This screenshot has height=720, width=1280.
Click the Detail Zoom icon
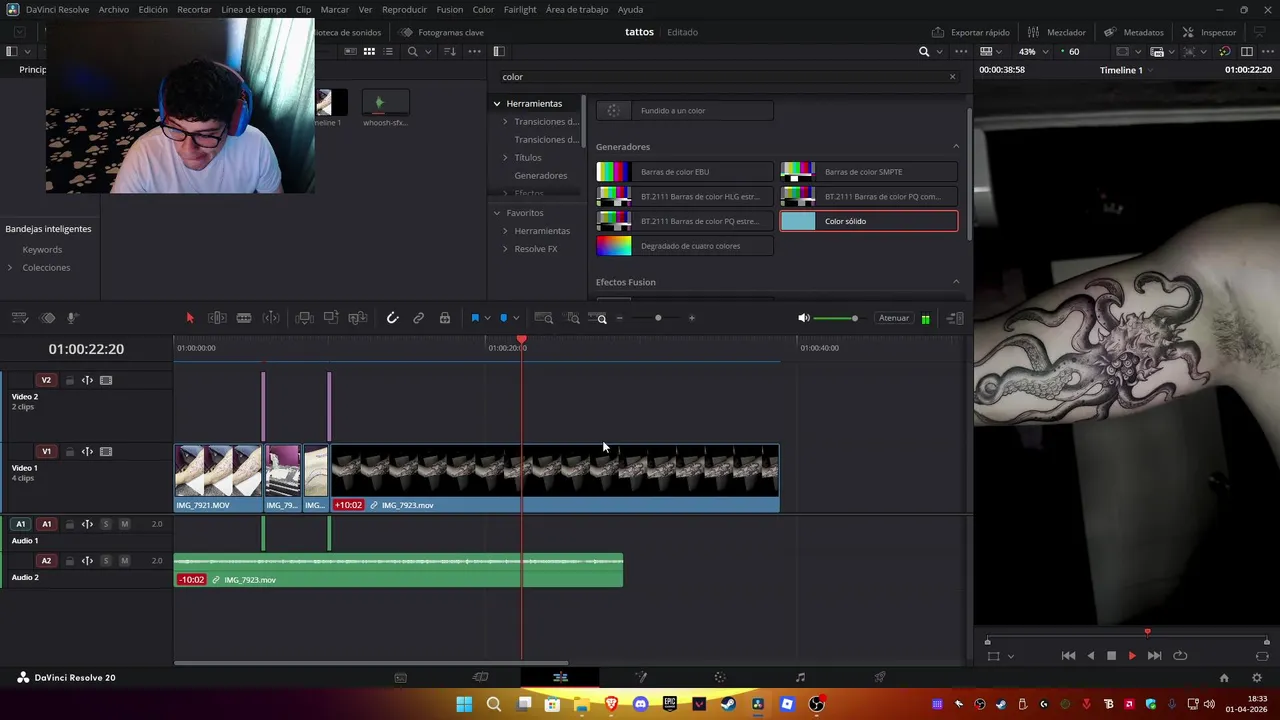point(573,318)
